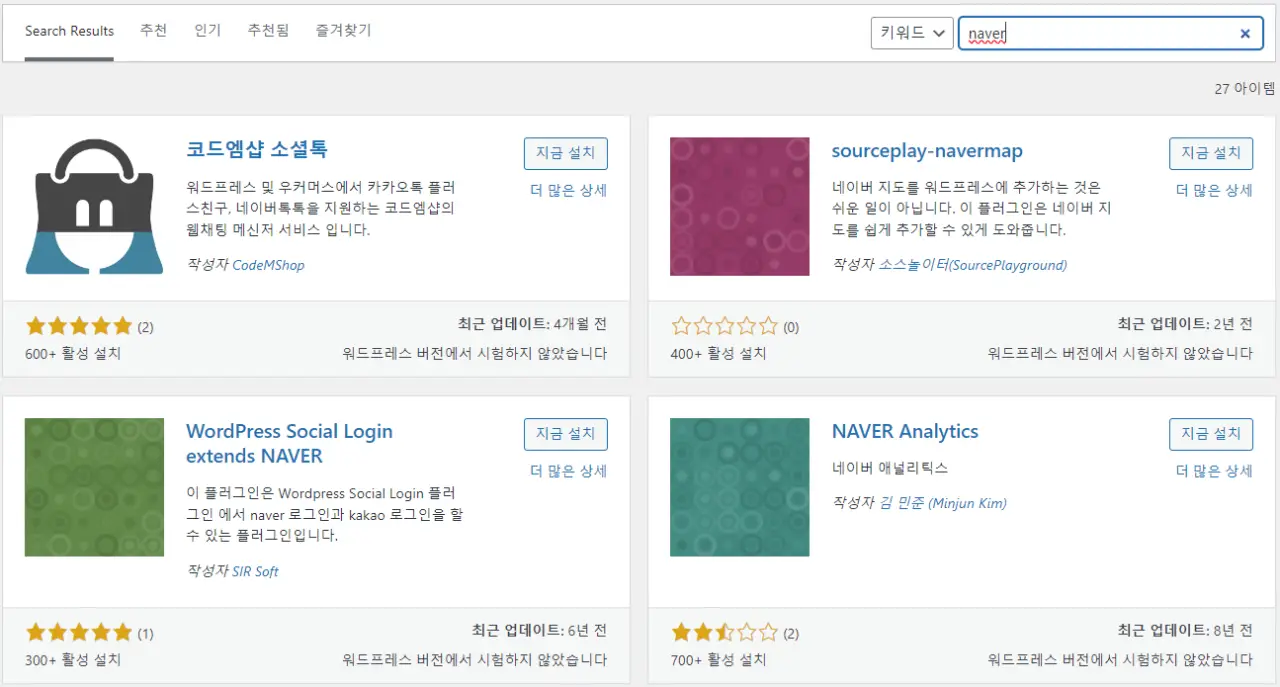Click the sourceplay-navermap plugin thumbnail icon
Image resolution: width=1280 pixels, height=687 pixels.
pos(739,206)
